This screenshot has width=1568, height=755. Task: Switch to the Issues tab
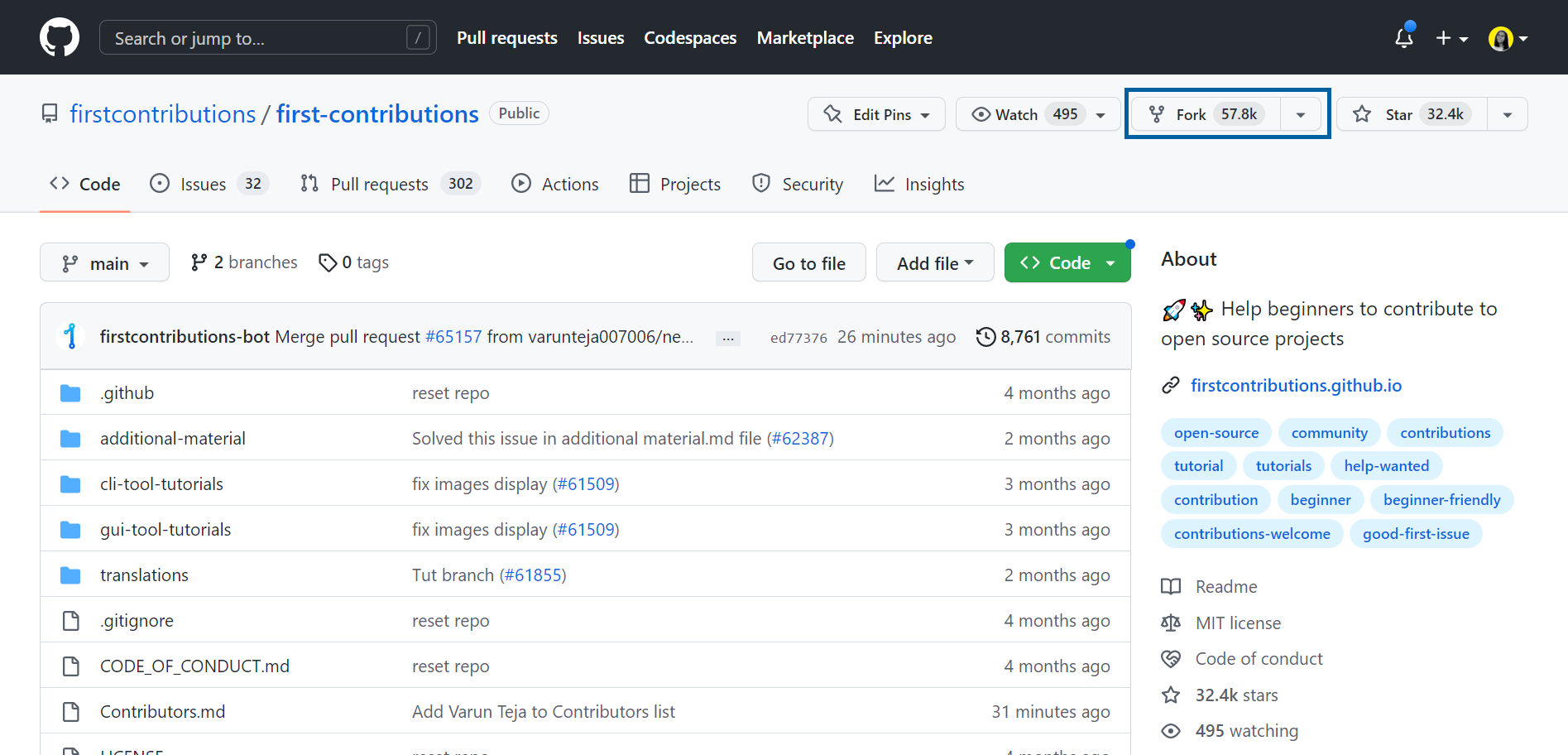point(209,184)
